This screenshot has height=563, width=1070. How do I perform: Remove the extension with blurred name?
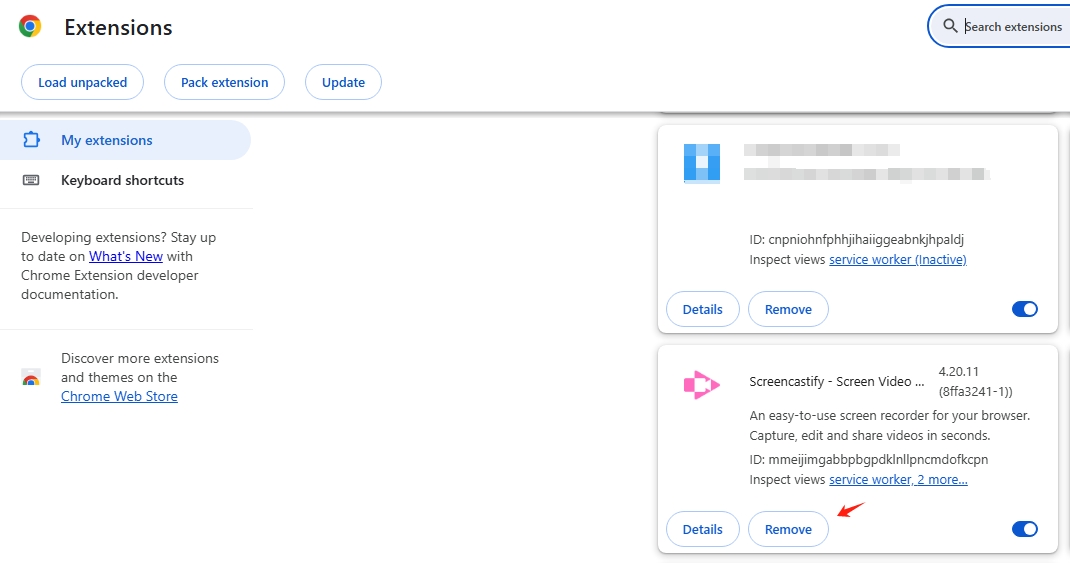click(x=788, y=309)
